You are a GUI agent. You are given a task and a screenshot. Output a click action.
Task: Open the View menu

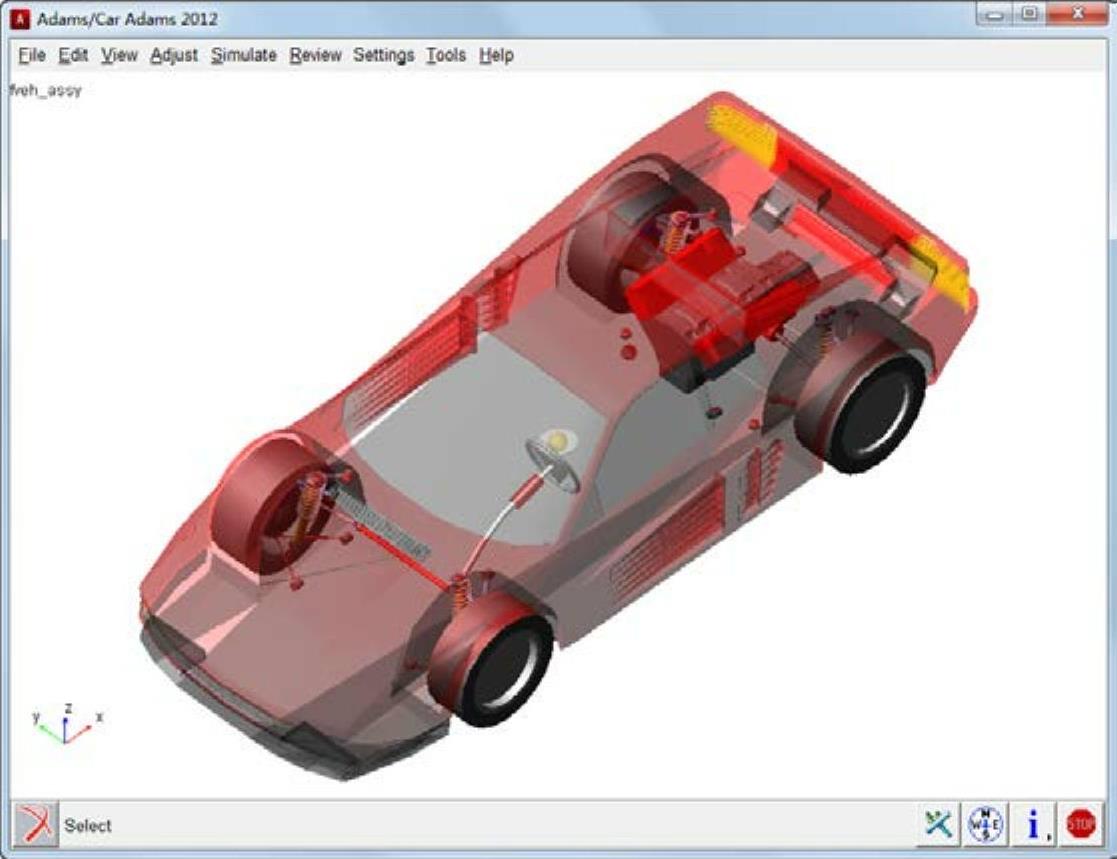click(x=119, y=55)
